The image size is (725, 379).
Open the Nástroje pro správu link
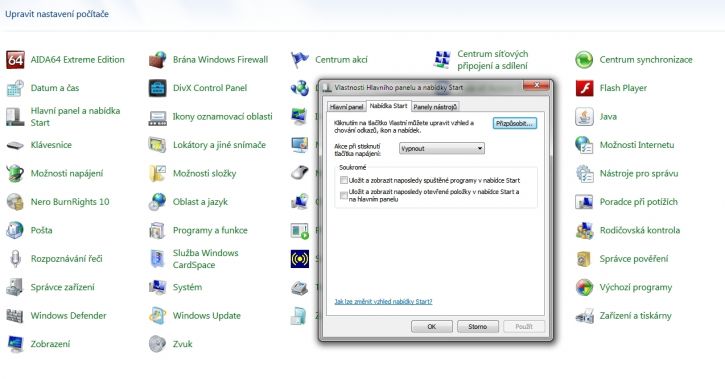[639, 173]
